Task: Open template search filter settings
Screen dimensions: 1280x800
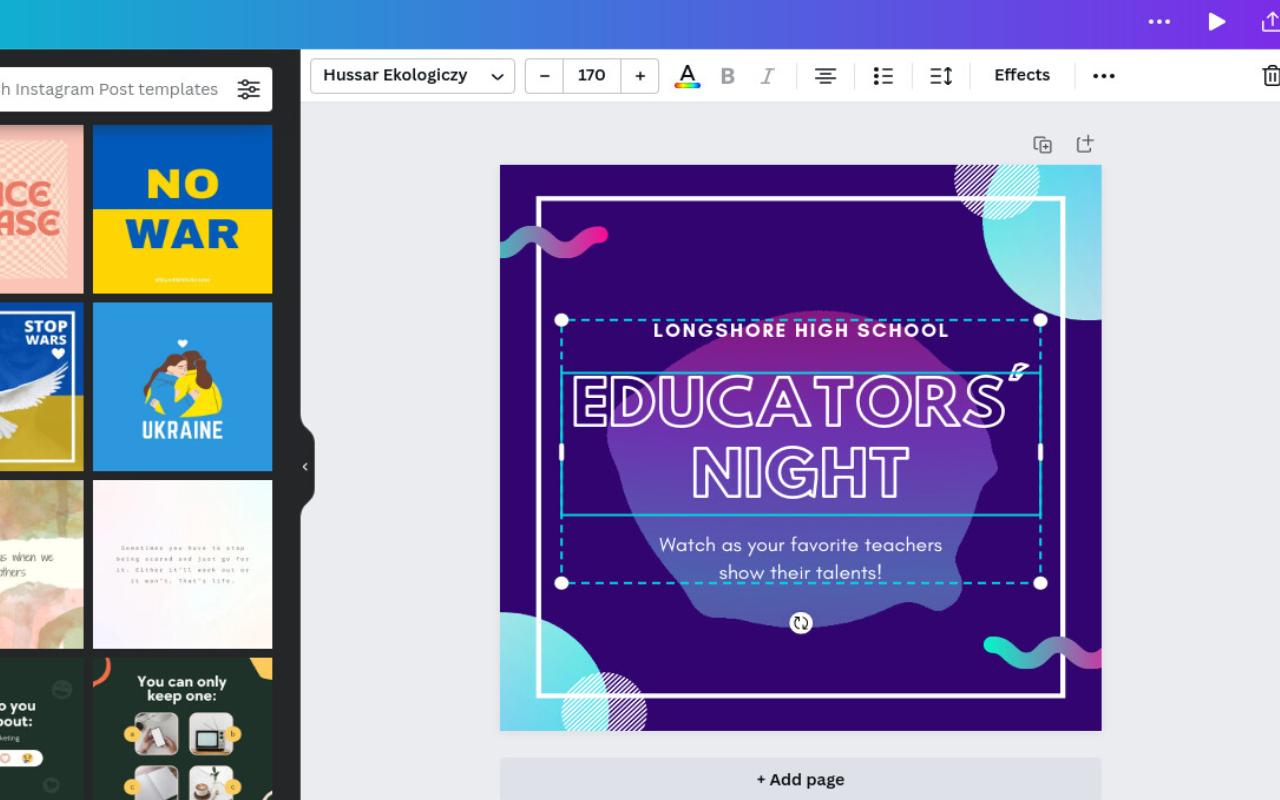Action: [x=248, y=89]
